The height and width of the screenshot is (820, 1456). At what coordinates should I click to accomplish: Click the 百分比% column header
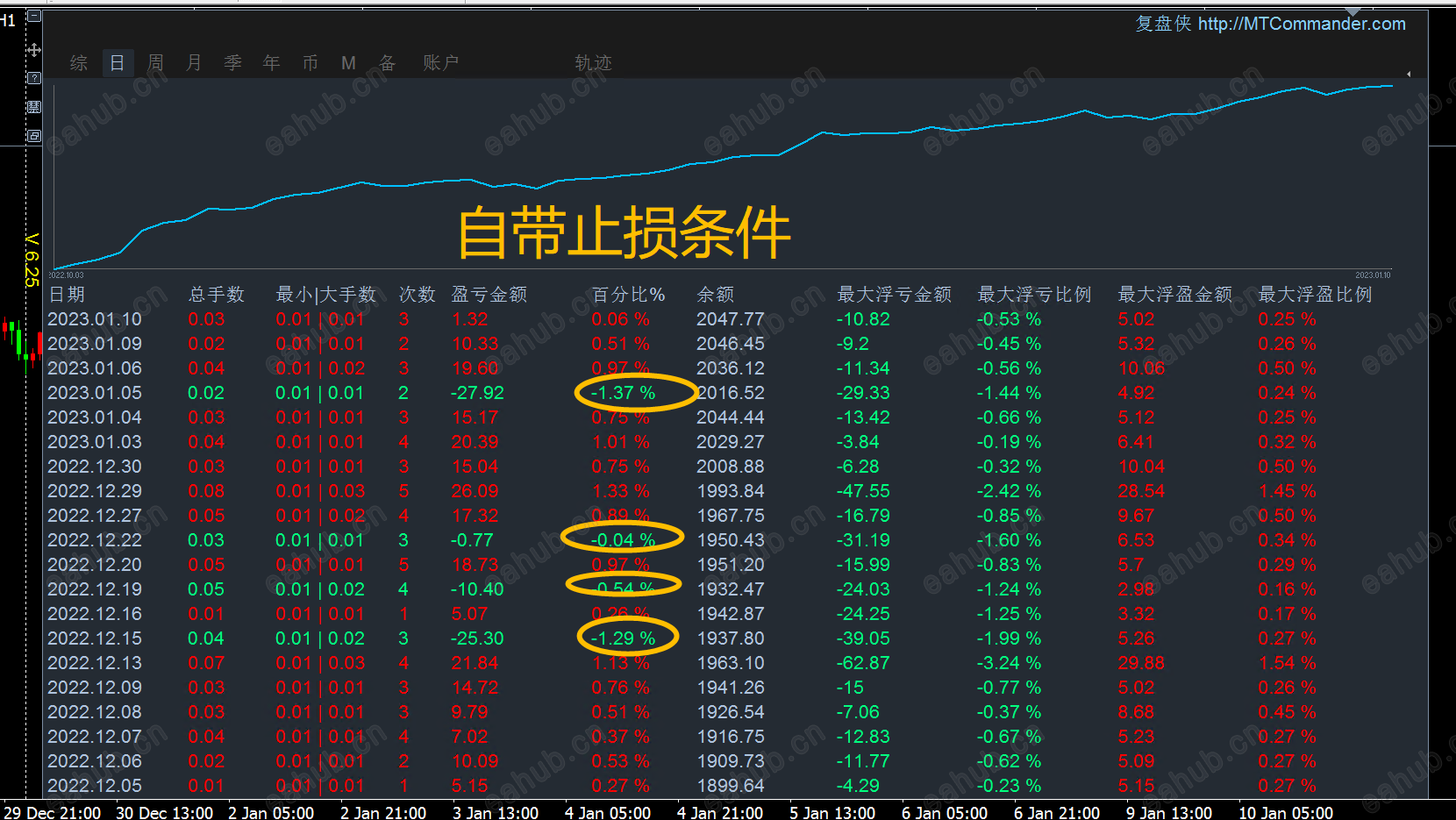point(628,295)
